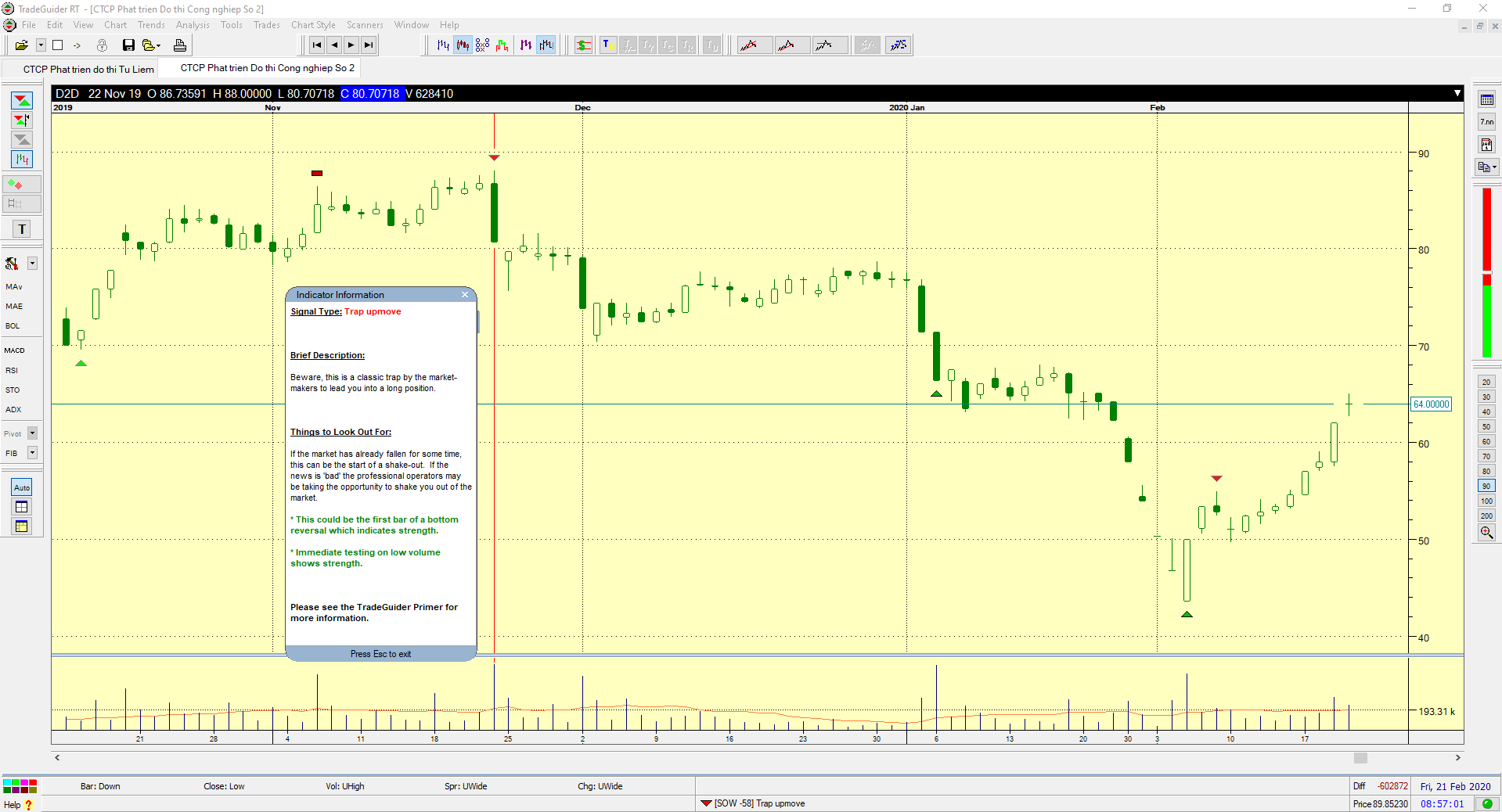
Task: Select the text tool T button in left panel
Action: pos(22,229)
